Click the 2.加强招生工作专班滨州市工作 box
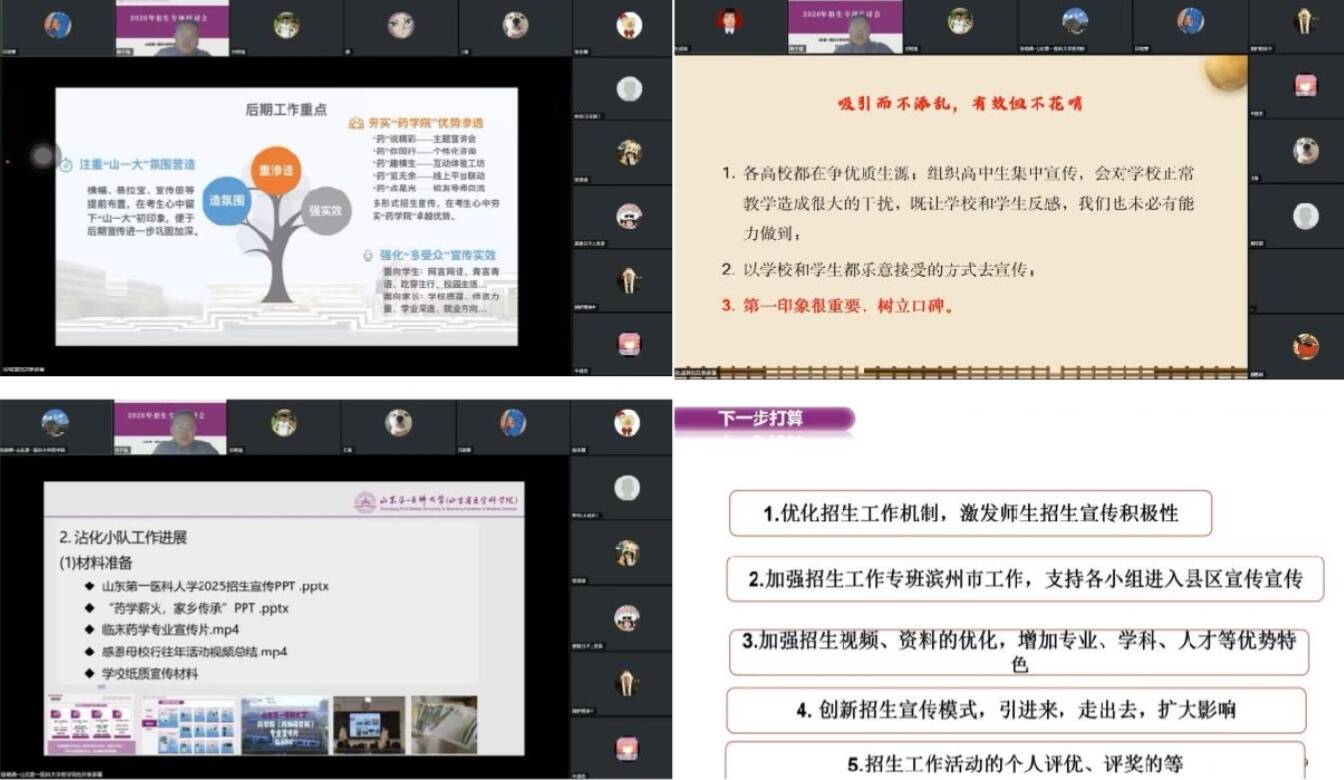This screenshot has width=1344, height=780. tap(1024, 579)
